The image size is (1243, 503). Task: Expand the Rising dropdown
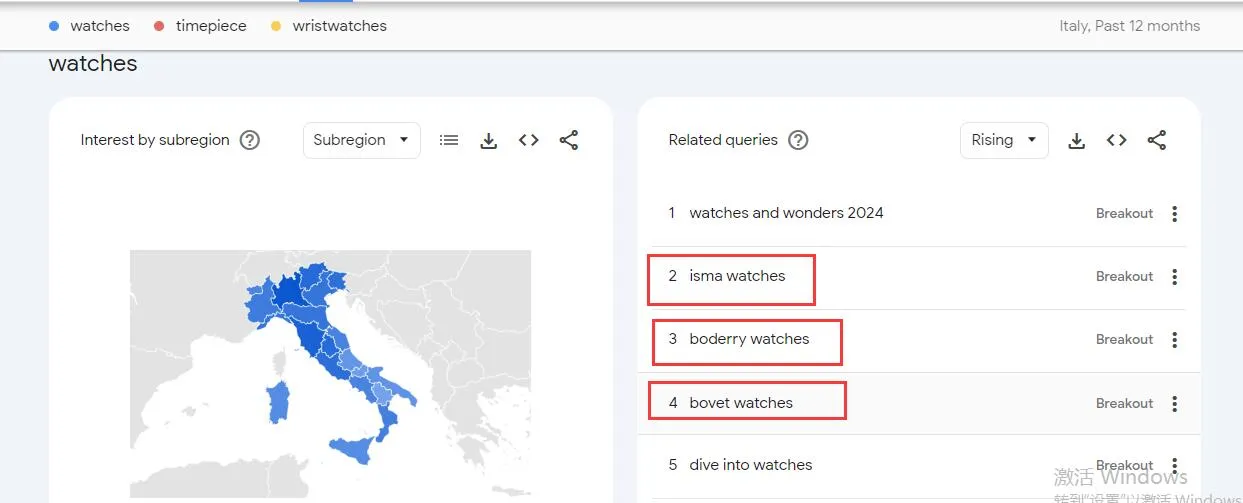1003,140
